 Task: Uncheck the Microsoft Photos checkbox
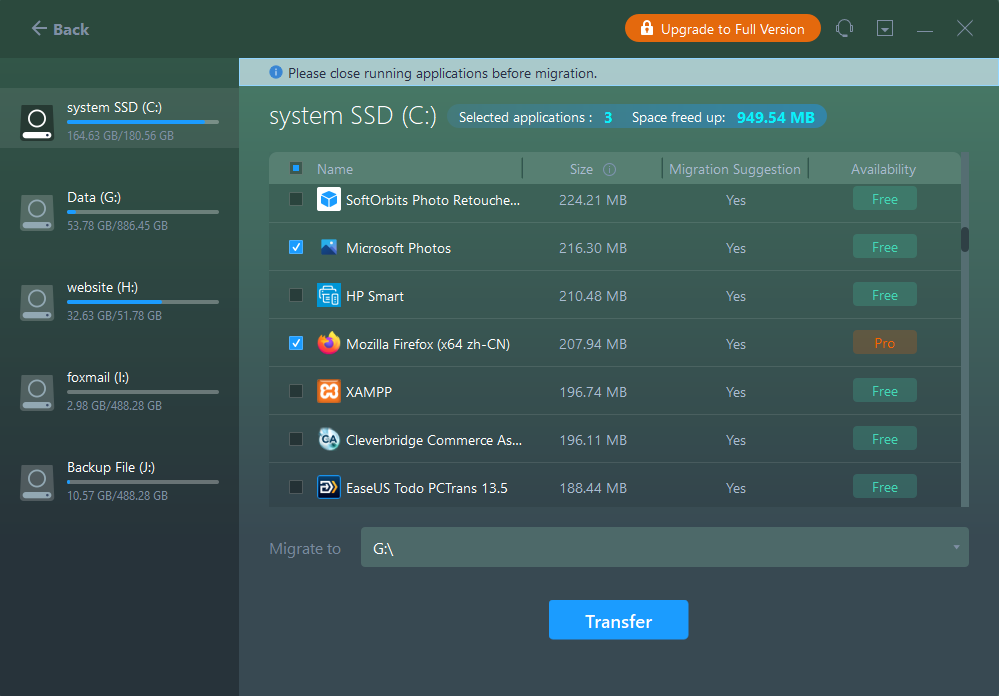296,247
